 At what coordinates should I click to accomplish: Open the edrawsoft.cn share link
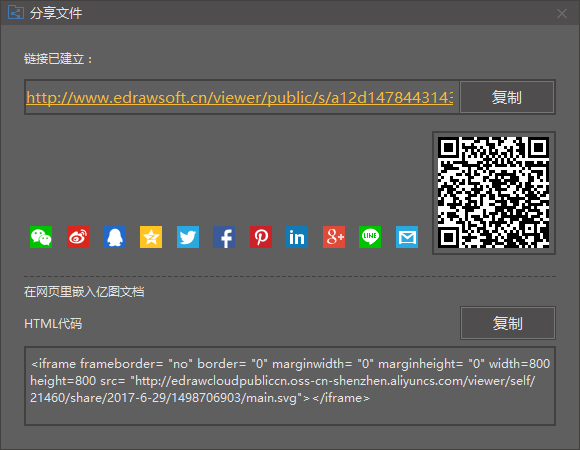click(x=240, y=98)
